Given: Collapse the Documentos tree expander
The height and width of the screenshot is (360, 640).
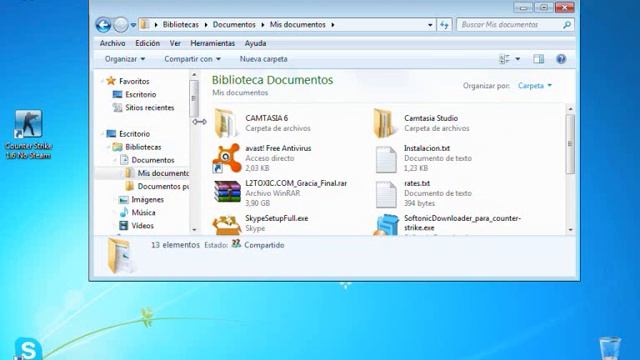Looking at the screenshot, I should click(115, 160).
